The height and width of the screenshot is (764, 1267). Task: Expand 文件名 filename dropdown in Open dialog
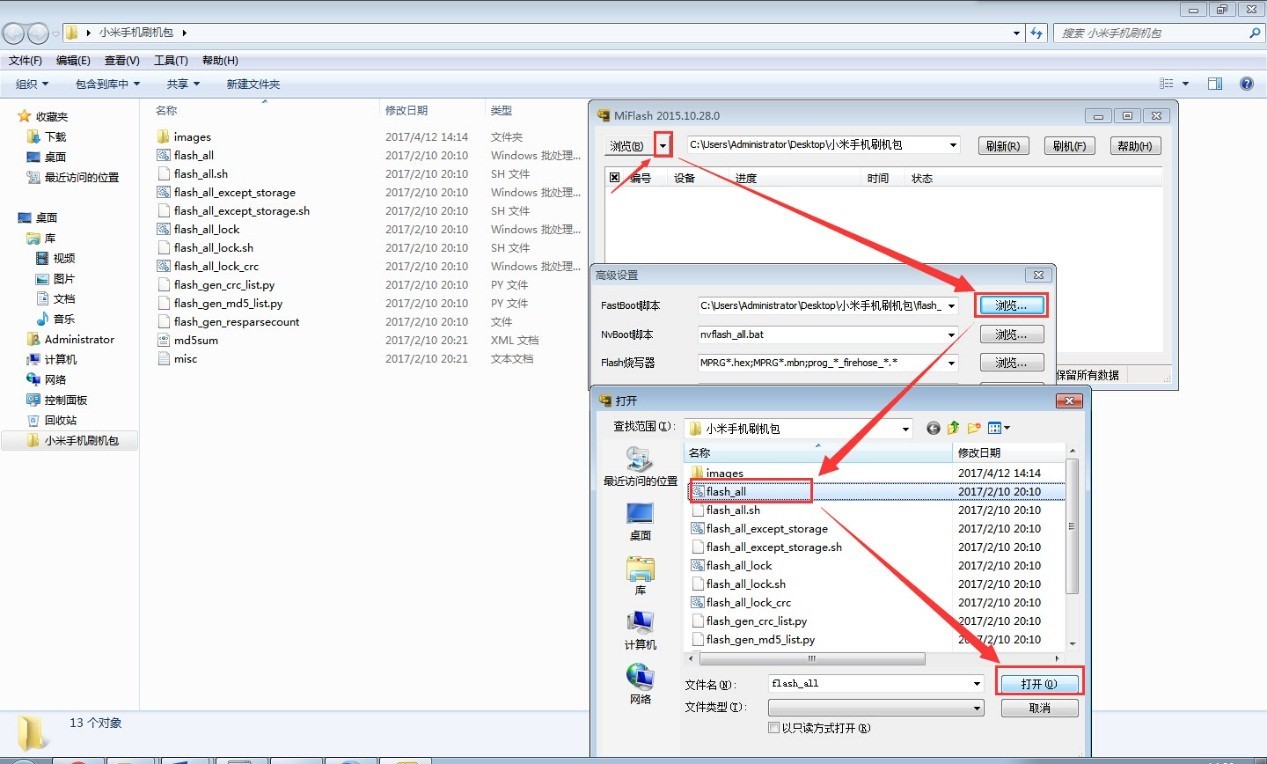977,683
